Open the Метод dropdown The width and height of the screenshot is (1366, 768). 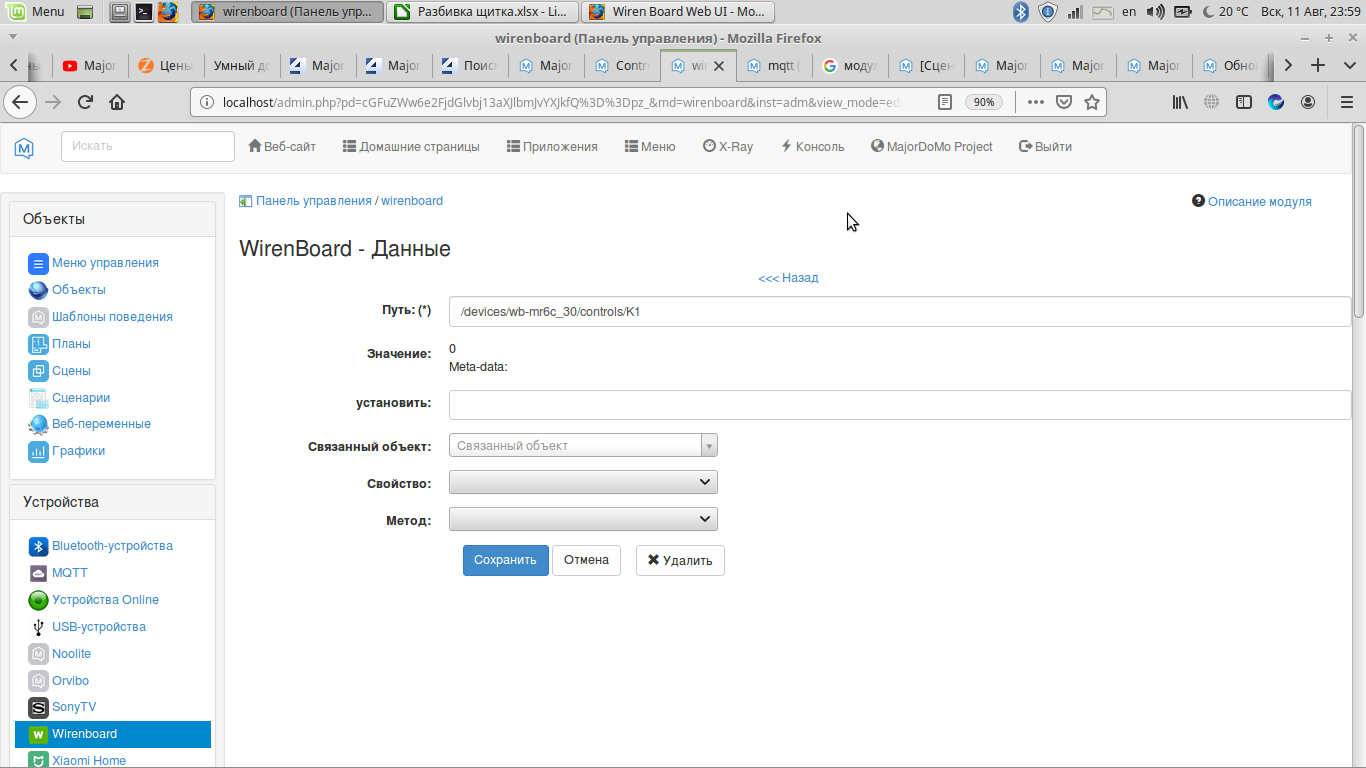(x=583, y=520)
